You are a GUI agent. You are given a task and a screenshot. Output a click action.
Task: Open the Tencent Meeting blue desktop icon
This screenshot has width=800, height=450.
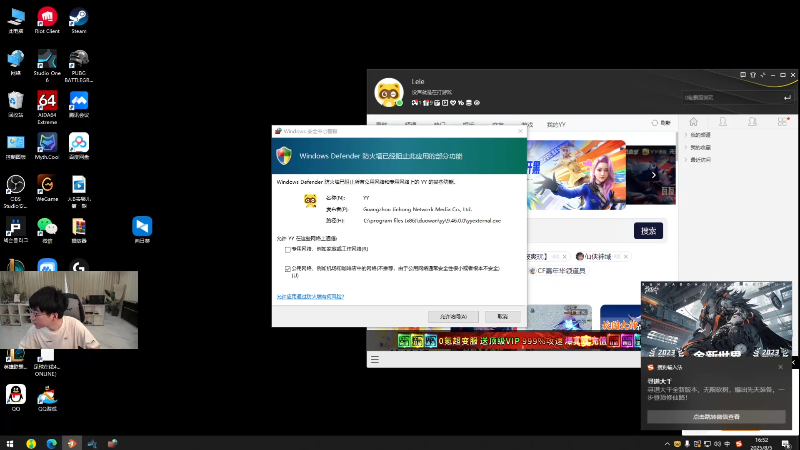79,104
